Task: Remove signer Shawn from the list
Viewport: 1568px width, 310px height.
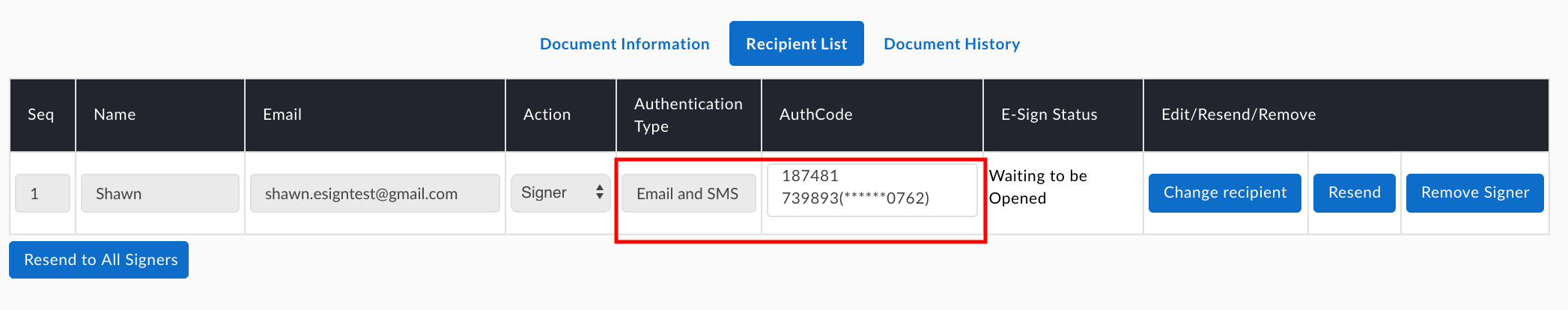Action: pos(1475,193)
